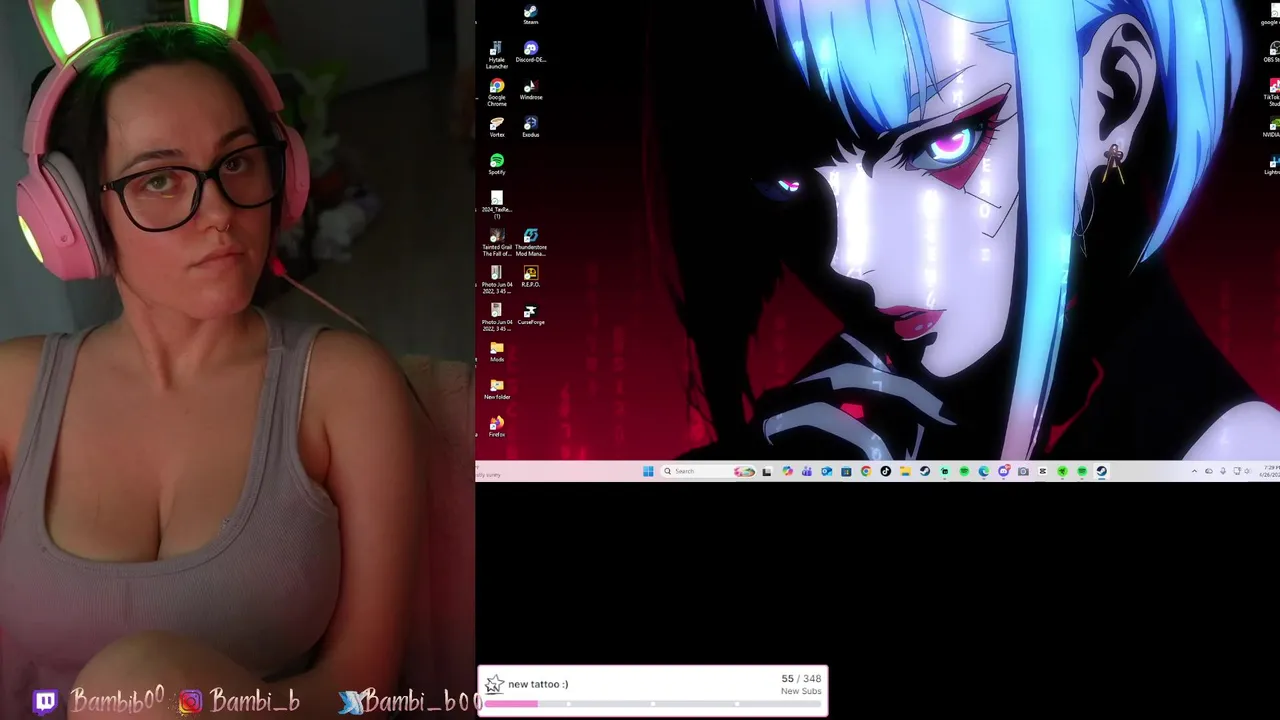
Task: Open TikTok from the taskbar
Action: point(885,471)
